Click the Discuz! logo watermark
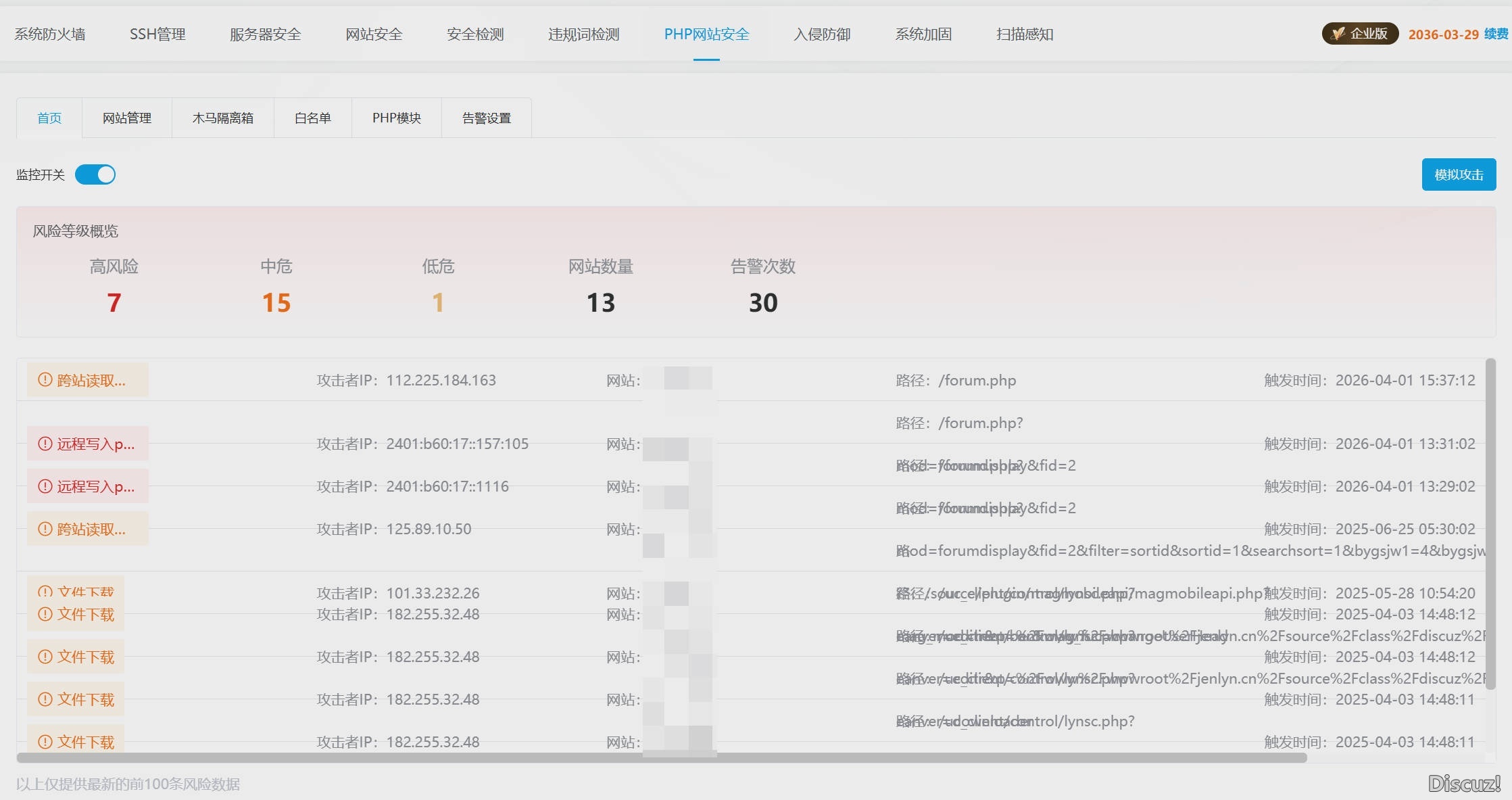Screen dimensions: 1512x800 (x=1464, y=784)
